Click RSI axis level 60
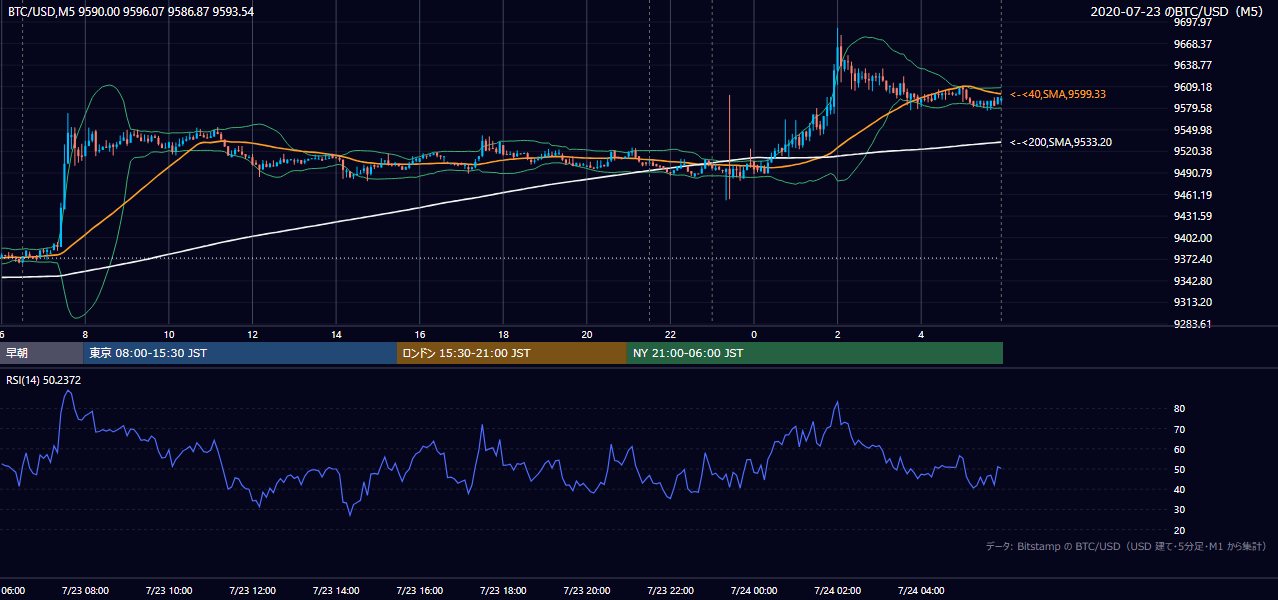 (1179, 449)
